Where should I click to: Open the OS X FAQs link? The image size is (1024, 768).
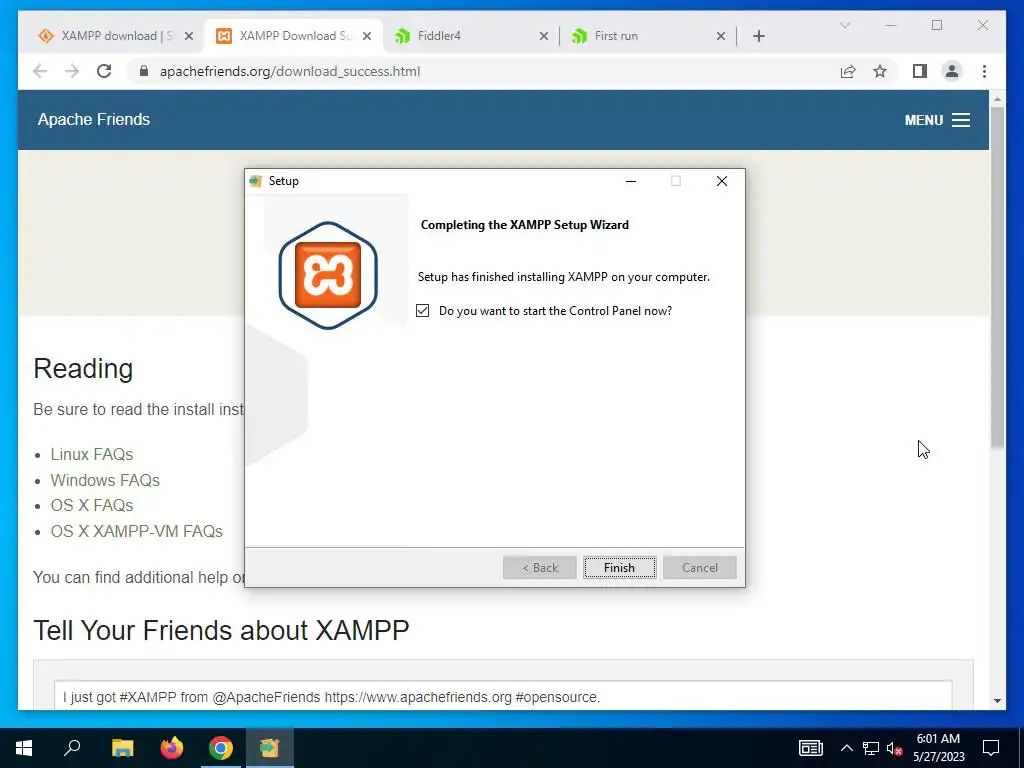(92, 505)
